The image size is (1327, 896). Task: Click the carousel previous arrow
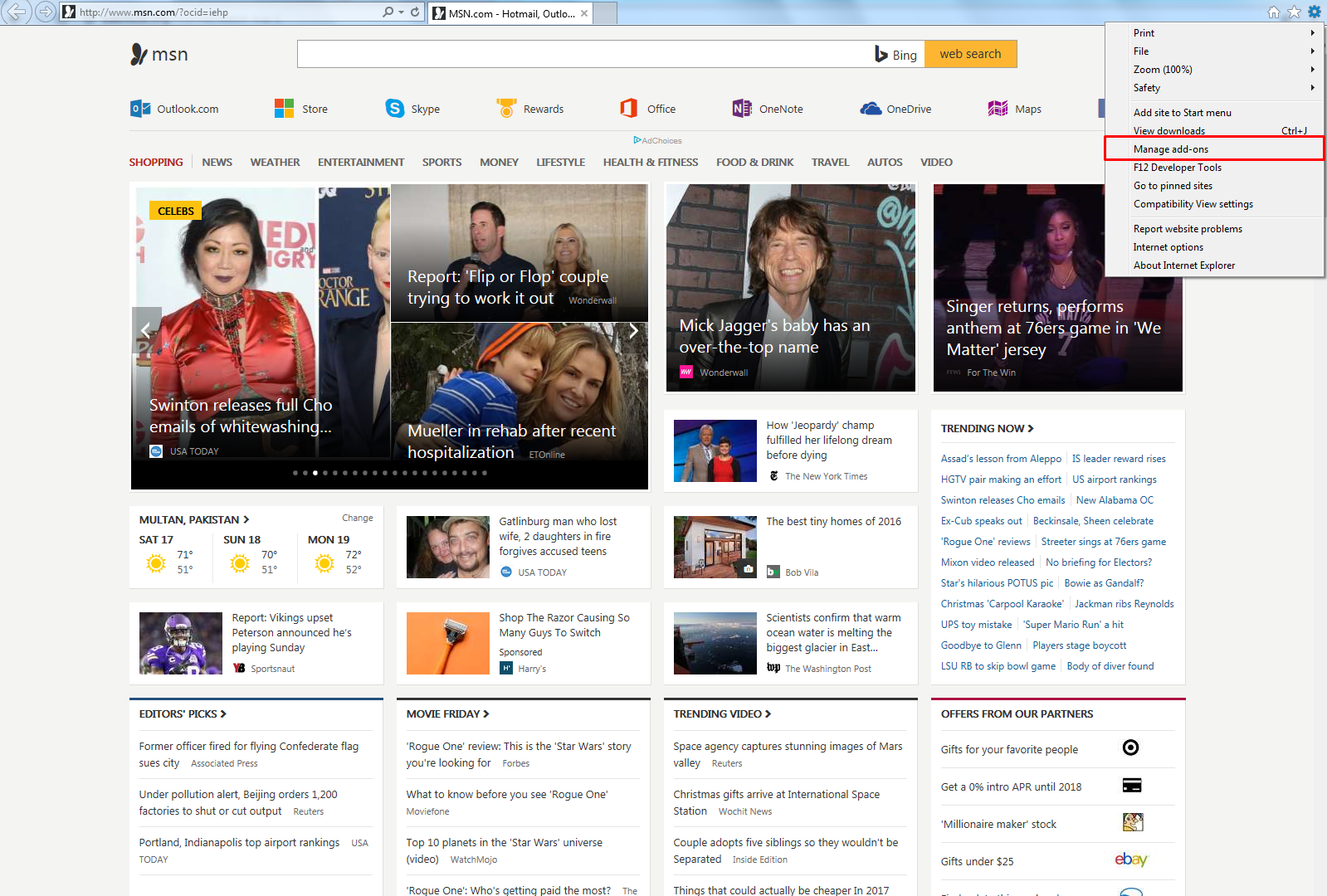coord(146,330)
